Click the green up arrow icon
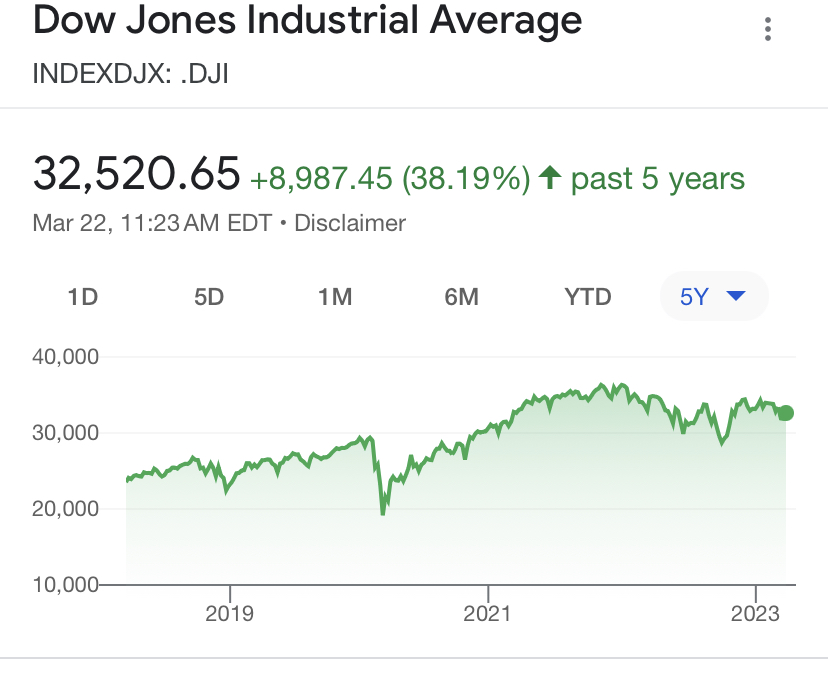 (x=549, y=179)
